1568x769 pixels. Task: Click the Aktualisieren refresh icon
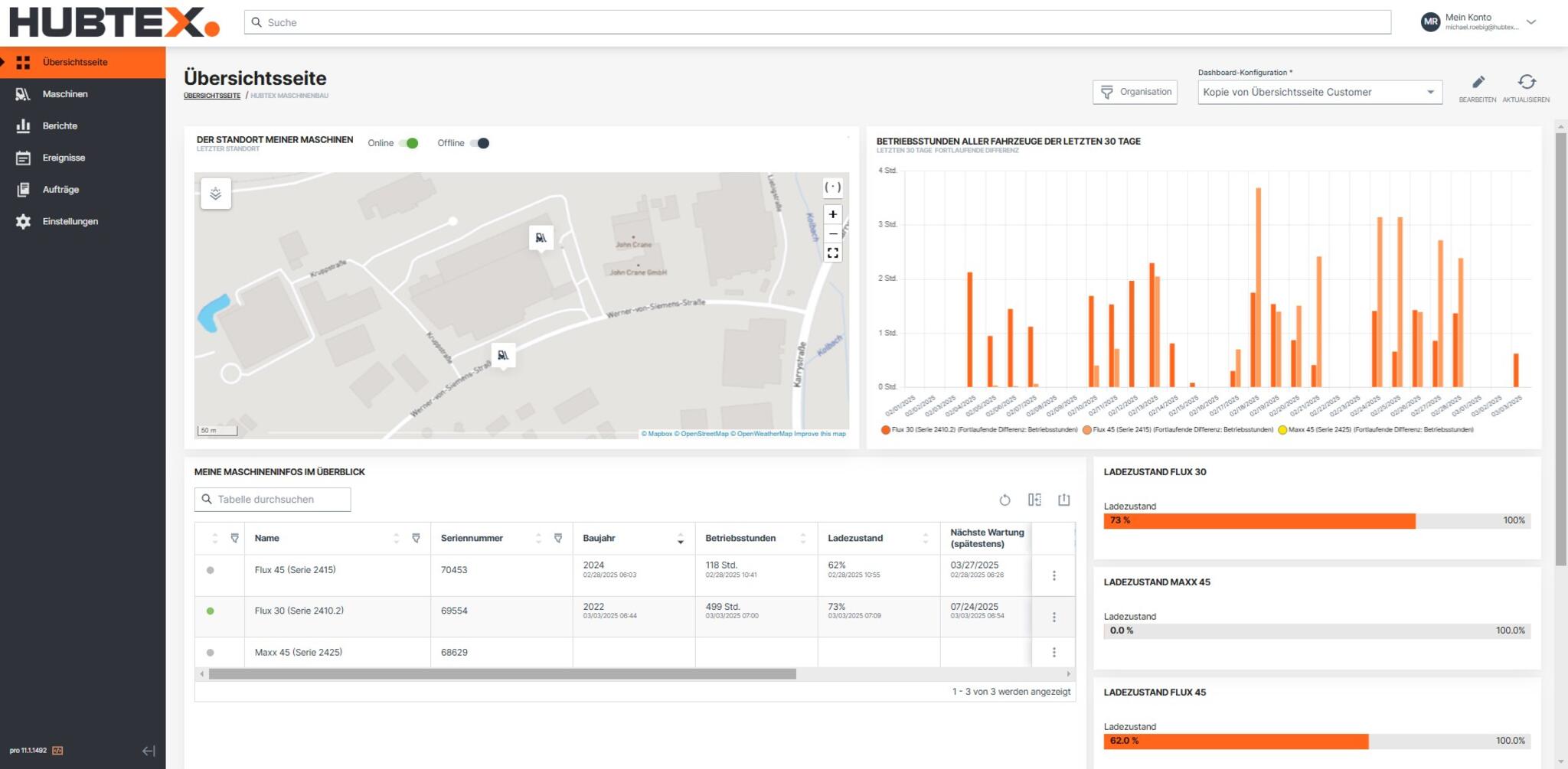click(1526, 83)
